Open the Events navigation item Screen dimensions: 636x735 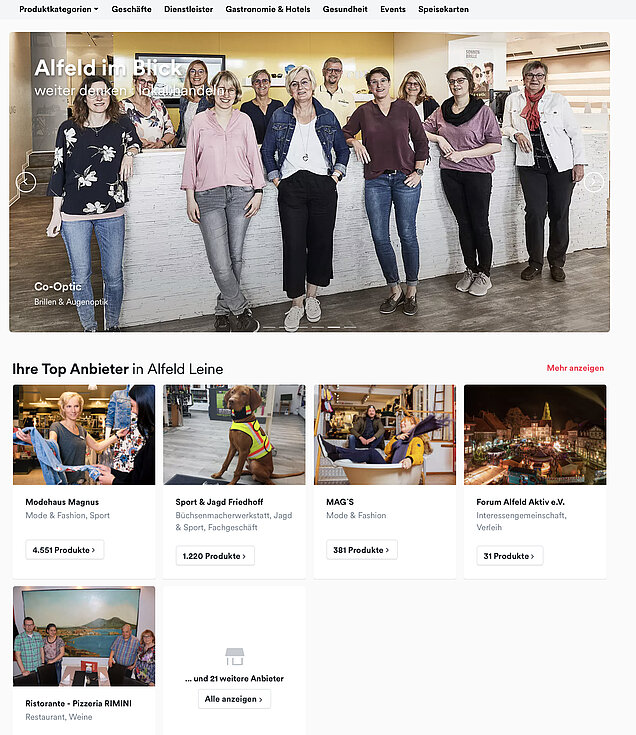coord(393,9)
